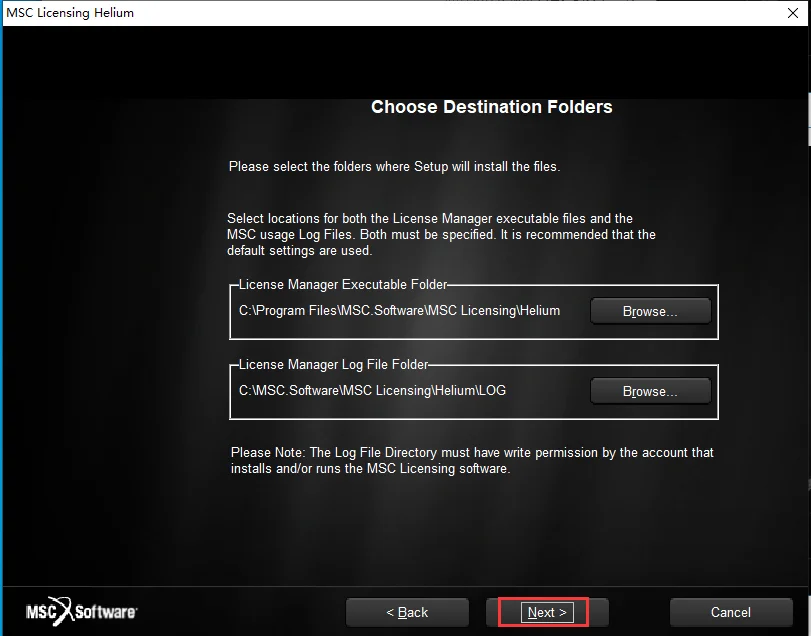Click the License Manager Log File Folder label
The width and height of the screenshot is (811, 636).
[x=334, y=365]
